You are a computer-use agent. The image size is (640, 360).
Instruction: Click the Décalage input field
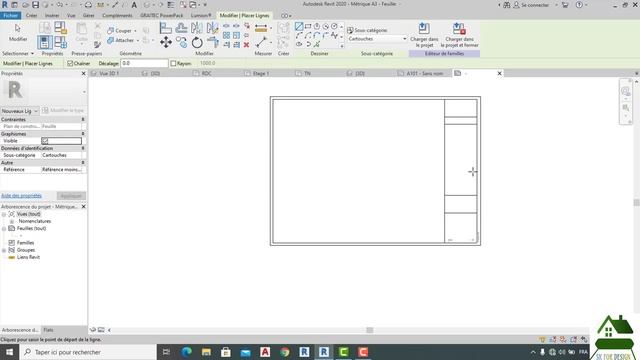pos(144,63)
